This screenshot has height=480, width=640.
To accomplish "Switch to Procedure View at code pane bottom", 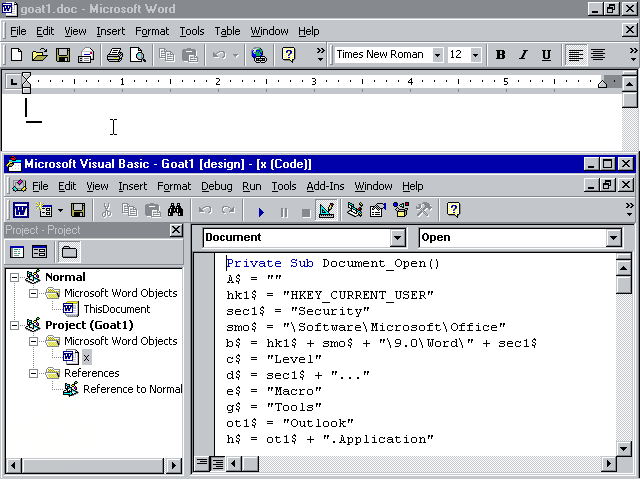I will tap(202, 463).
